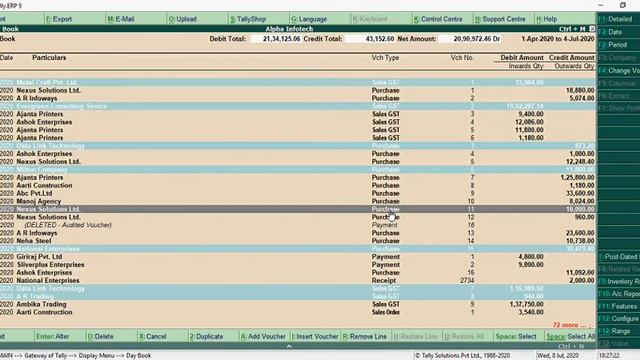Click Nexus Solutions Ltd. Purchase 960.00 row

click(298, 217)
